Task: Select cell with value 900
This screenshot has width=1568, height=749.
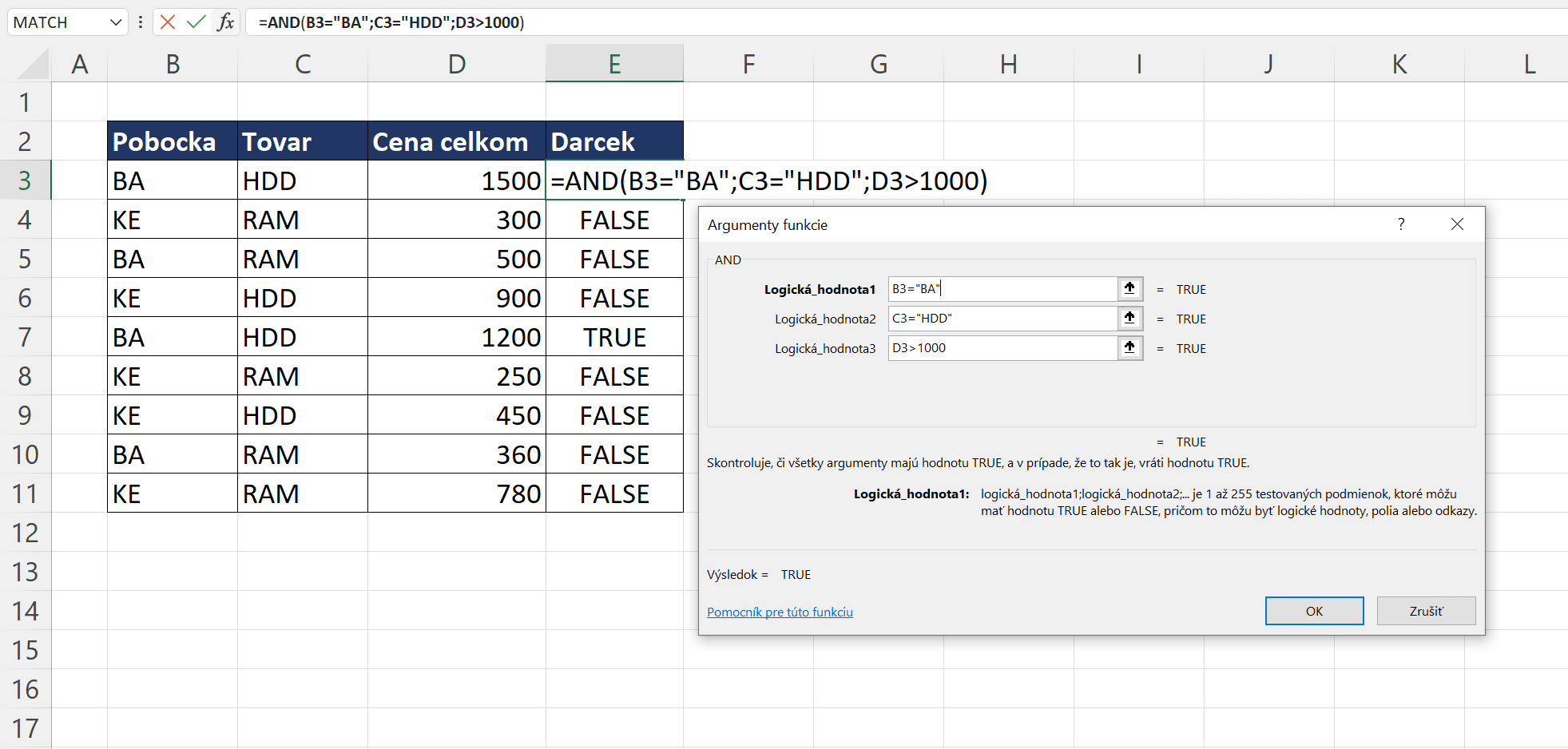Action: click(457, 298)
